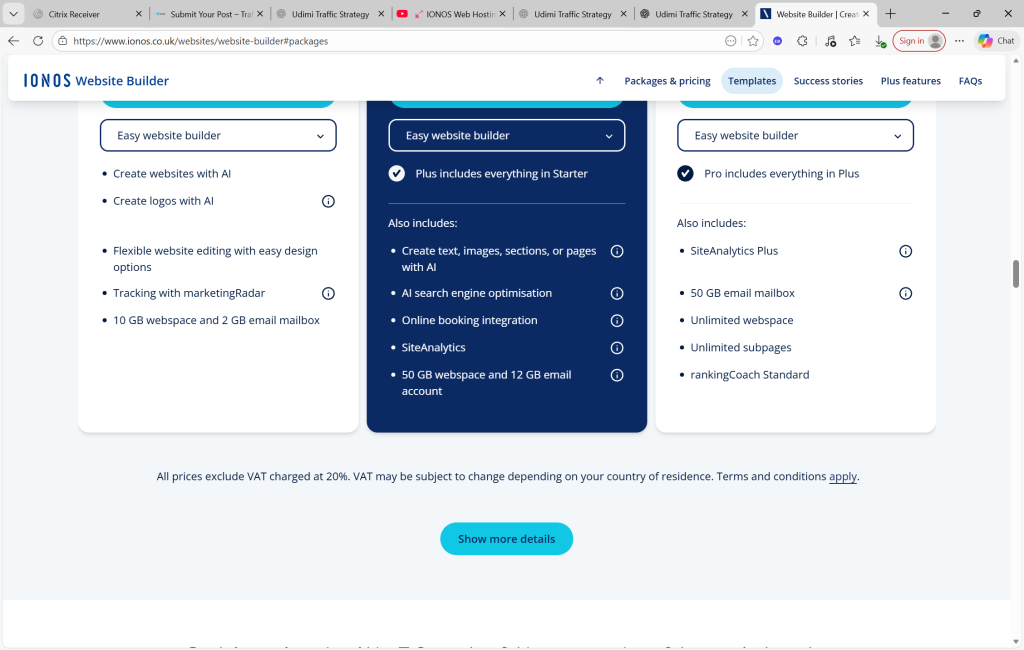1024x650 pixels.
Task: Click checkmark beside Pro includes everything in Plus
Action: coord(685,174)
